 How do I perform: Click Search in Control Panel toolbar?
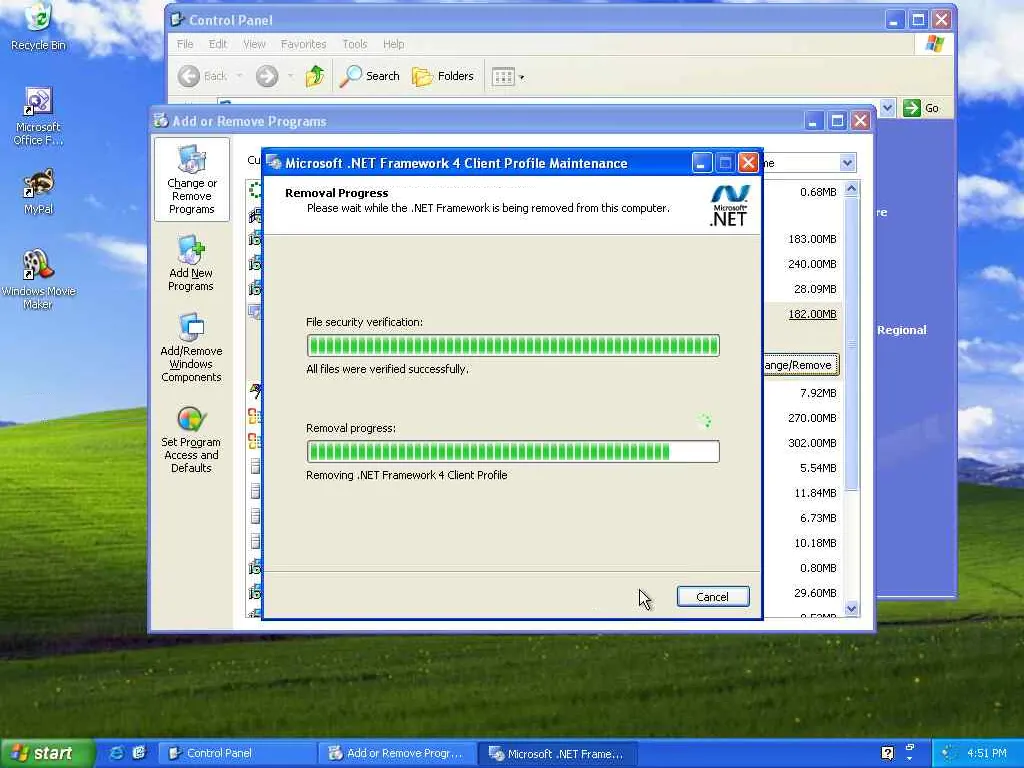pyautogui.click(x=370, y=76)
